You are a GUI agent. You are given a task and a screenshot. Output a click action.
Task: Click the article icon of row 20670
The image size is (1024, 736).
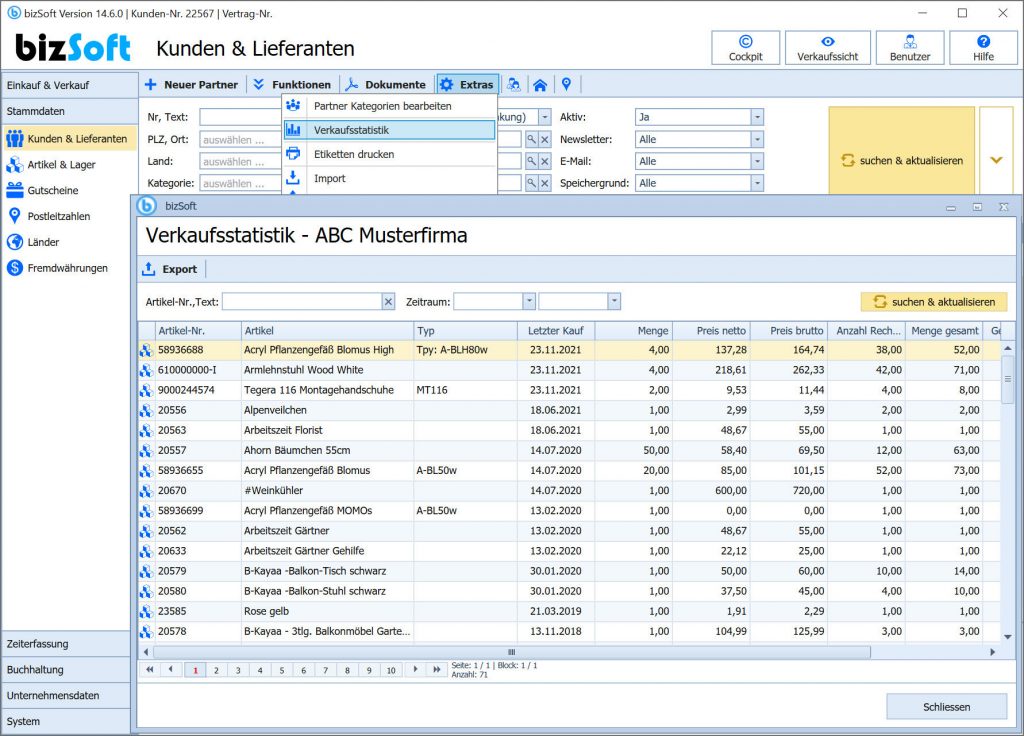pyautogui.click(x=146, y=490)
